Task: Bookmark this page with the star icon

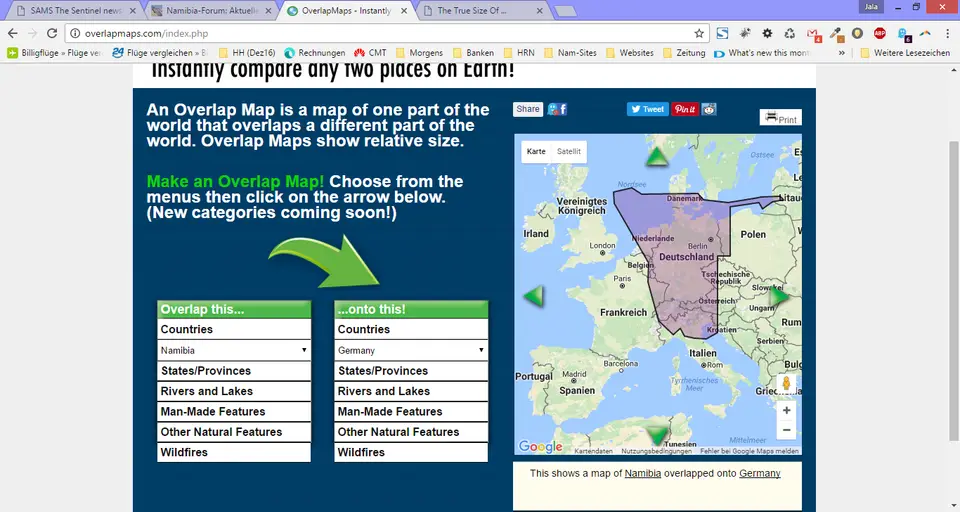Action: 699,33
